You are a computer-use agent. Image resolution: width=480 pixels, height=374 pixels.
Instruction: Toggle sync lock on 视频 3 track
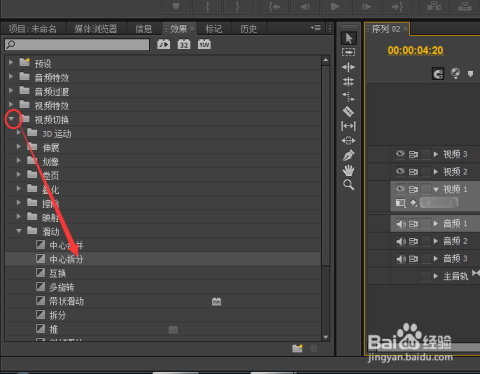(x=413, y=154)
